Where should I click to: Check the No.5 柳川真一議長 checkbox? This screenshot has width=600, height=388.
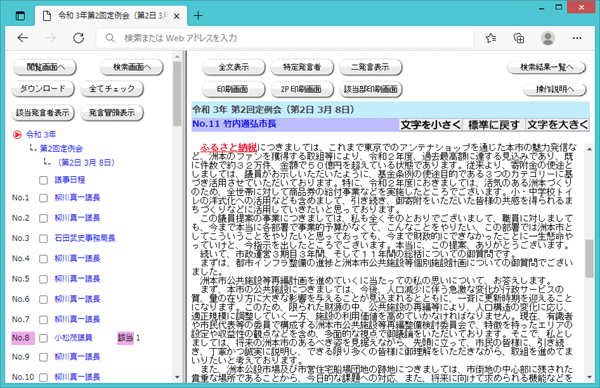click(x=43, y=279)
